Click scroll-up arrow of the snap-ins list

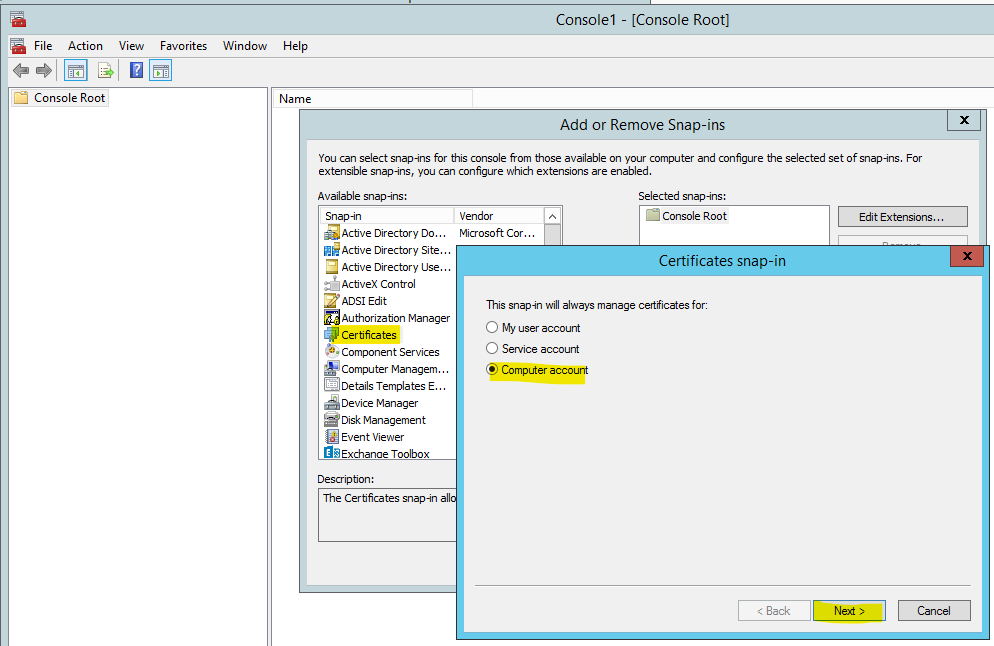[553, 216]
